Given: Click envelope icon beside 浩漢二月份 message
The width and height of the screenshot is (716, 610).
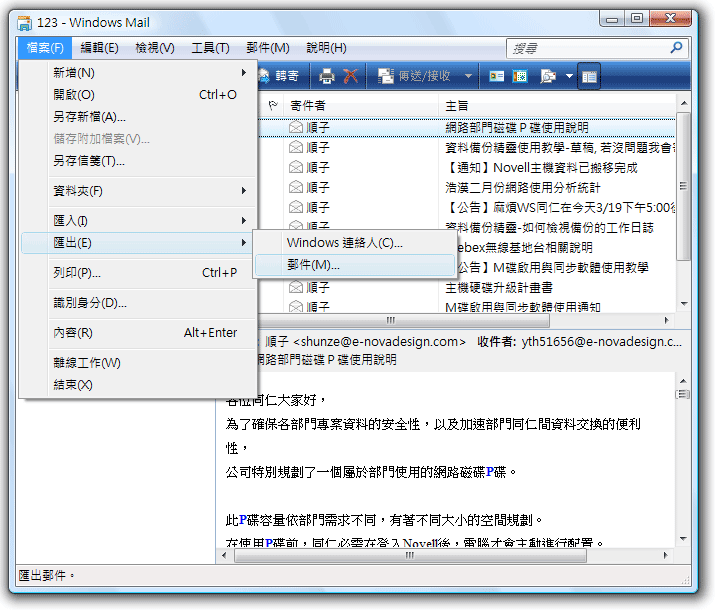Looking at the screenshot, I should [x=295, y=188].
